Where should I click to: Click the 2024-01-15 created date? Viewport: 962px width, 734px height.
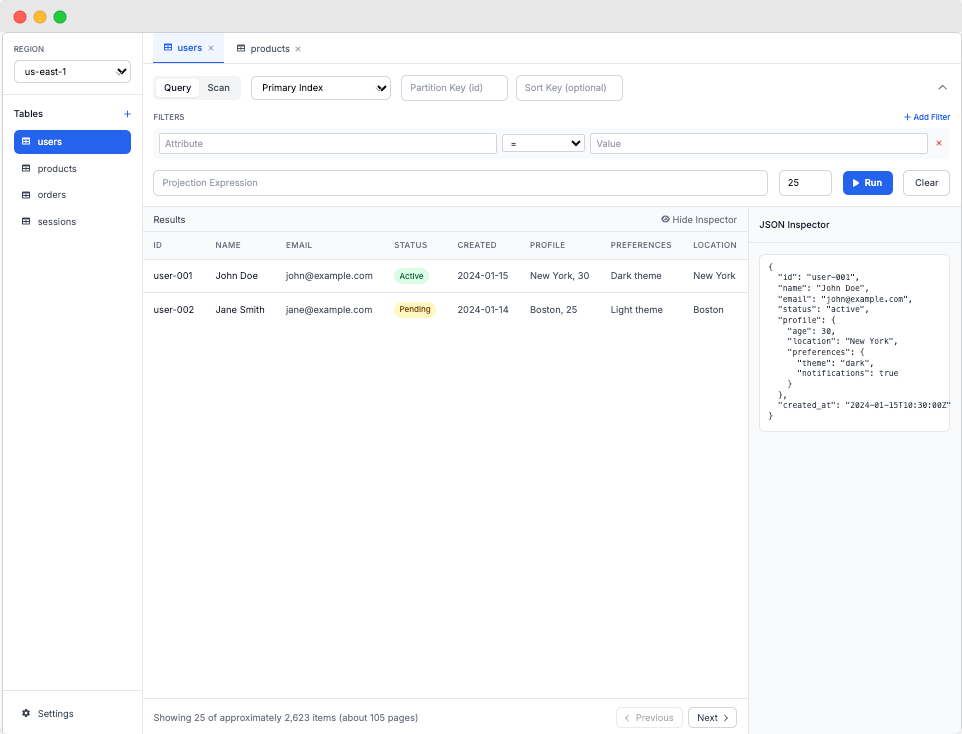click(x=483, y=276)
